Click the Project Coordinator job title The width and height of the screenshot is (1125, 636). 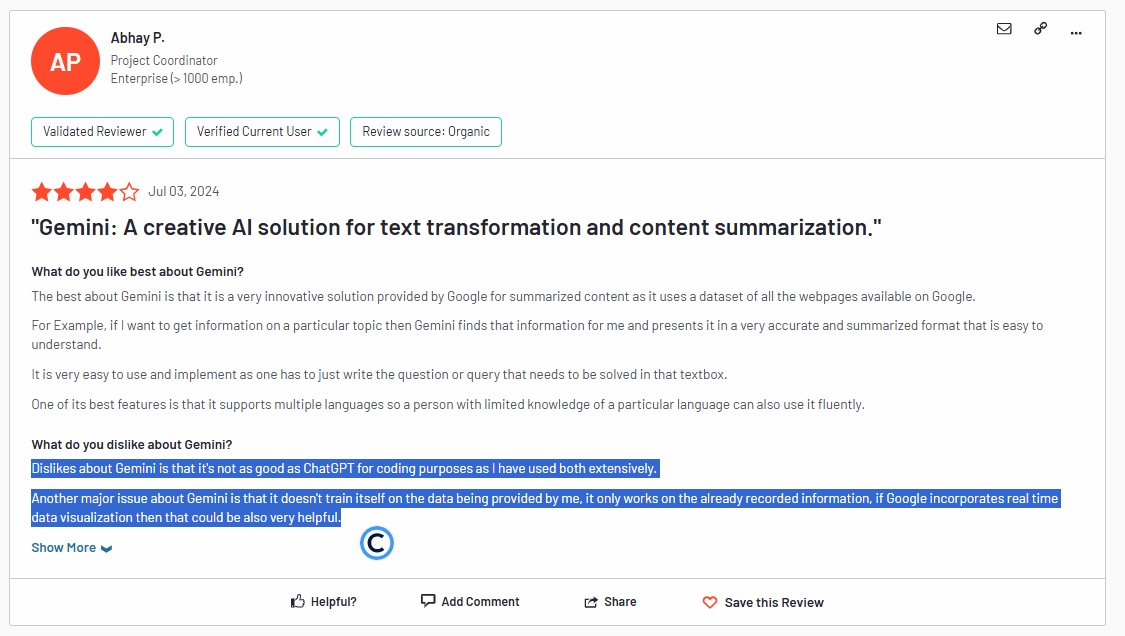click(164, 60)
